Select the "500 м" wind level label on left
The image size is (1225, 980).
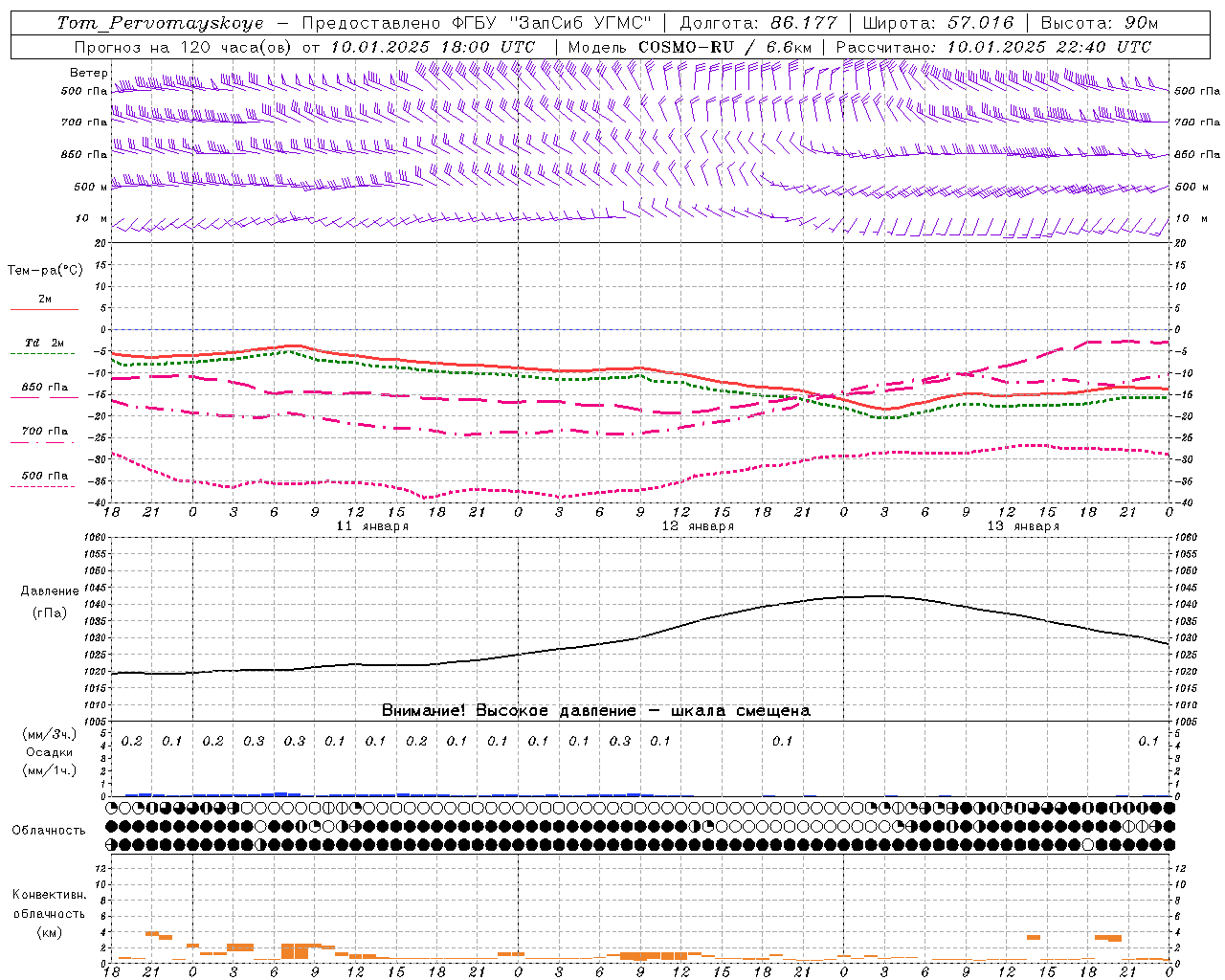91,188
